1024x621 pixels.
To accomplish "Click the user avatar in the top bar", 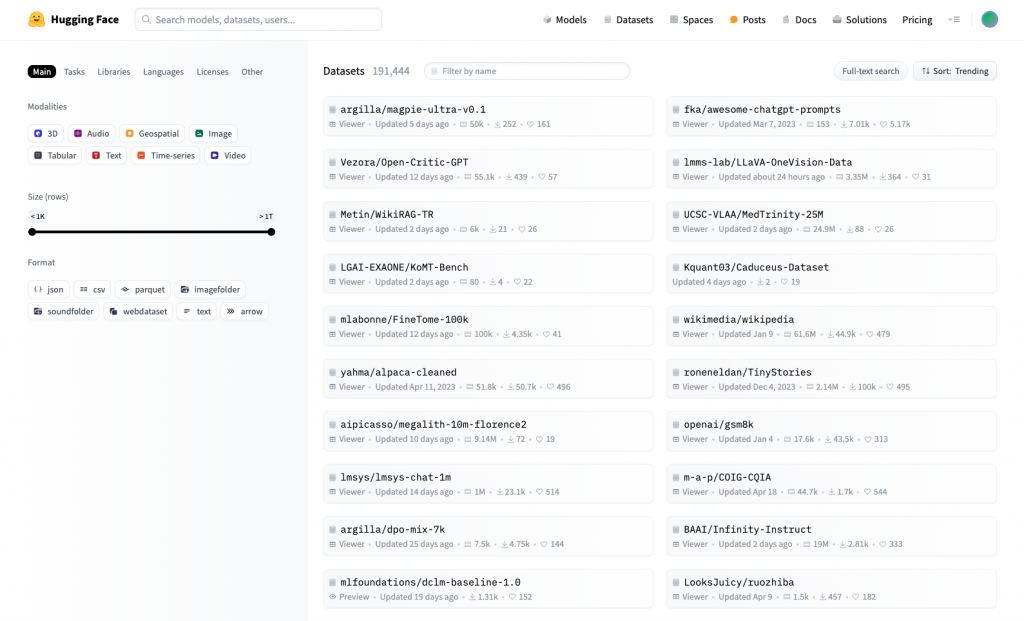I will [989, 20].
